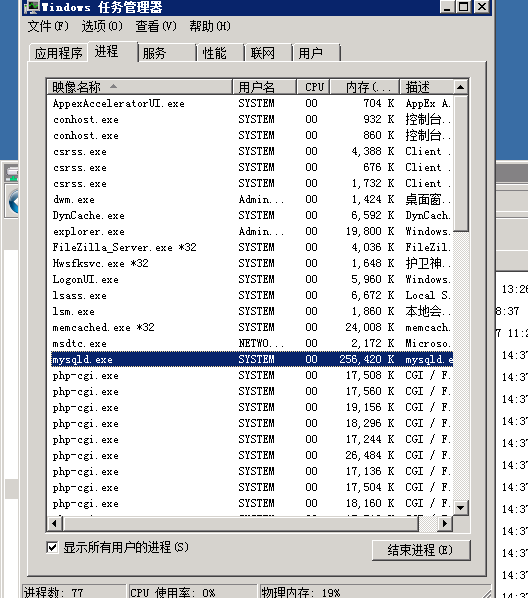Sort by 用户名 column header

[x=264, y=87]
